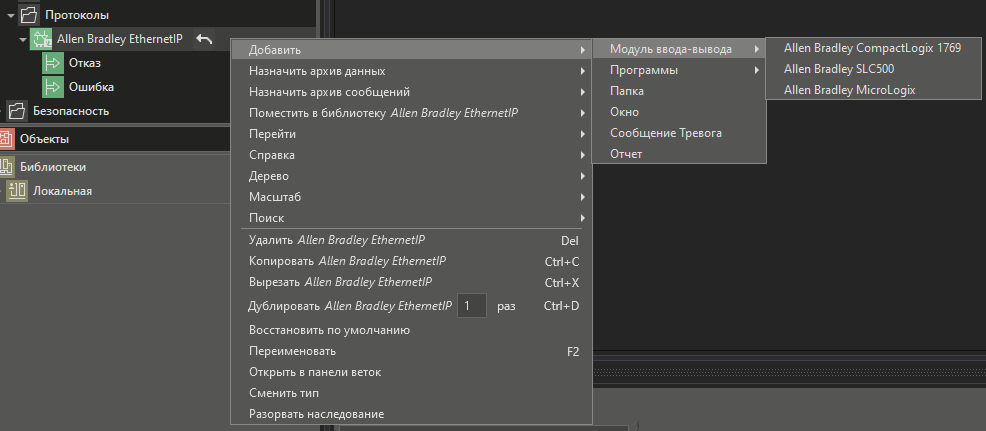Image resolution: width=986 pixels, height=431 pixels.
Task: Open the Назначить архив данных submenu
Action: click(411, 71)
